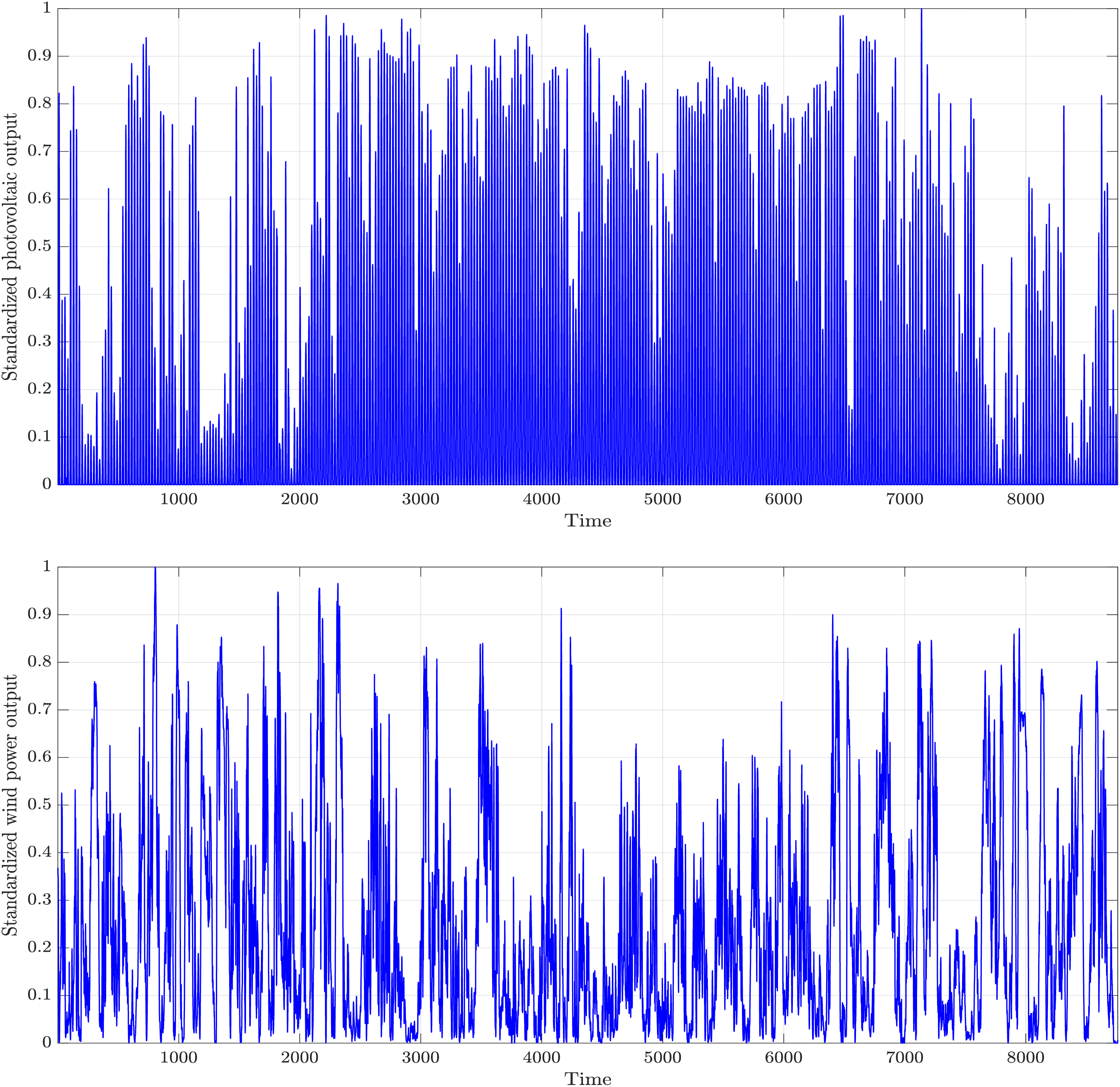Click the '0' y-tick of wind plot
Viewport: 1120px width, 1087px height.
[x=46, y=1042]
